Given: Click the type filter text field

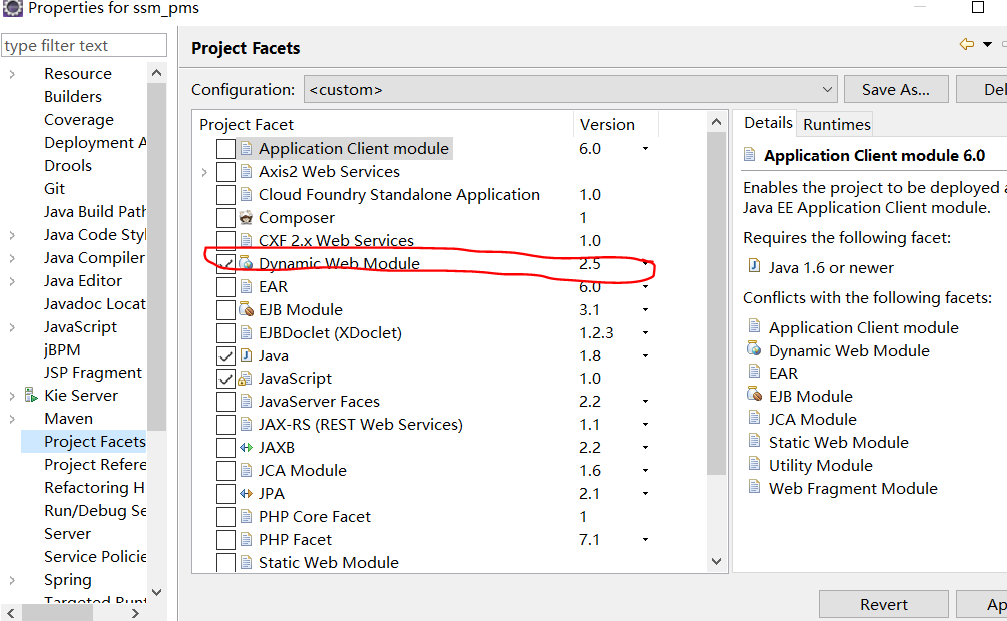Looking at the screenshot, I should (x=84, y=46).
